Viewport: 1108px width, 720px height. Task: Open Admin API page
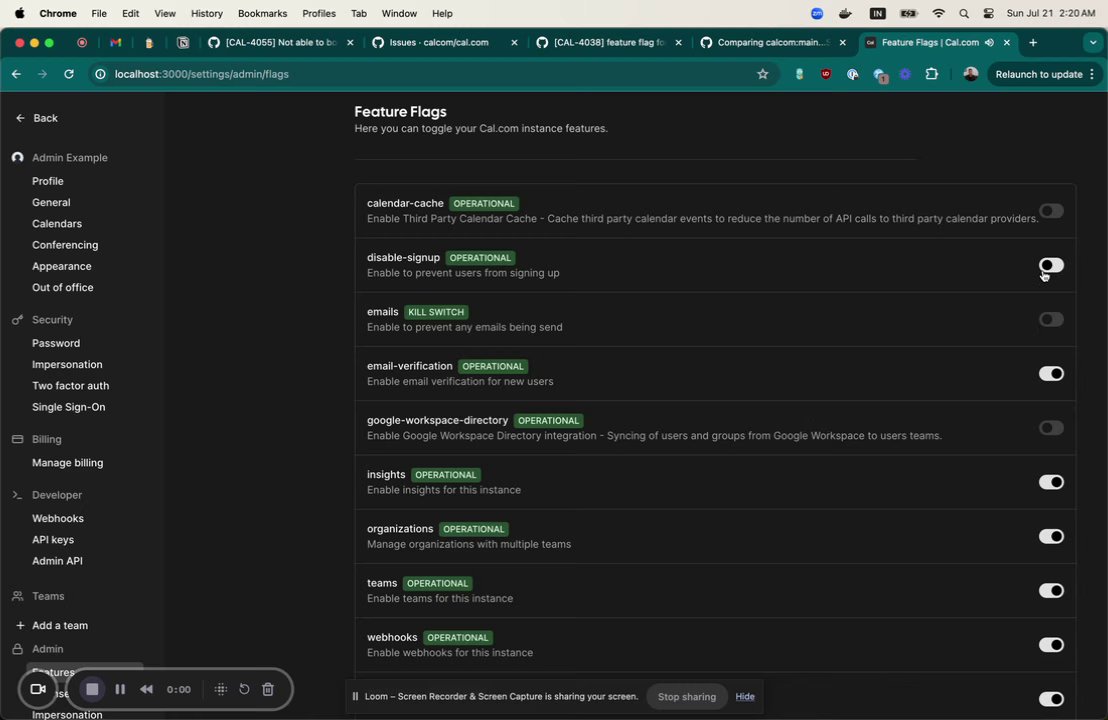[x=57, y=560]
